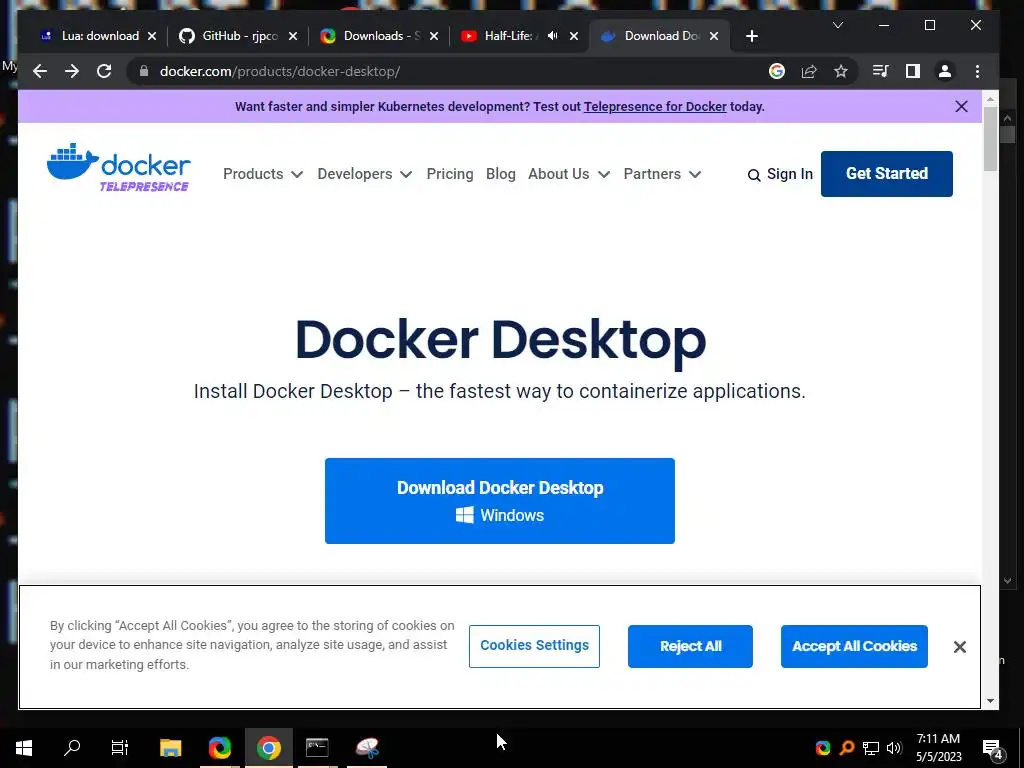This screenshot has width=1024, height=768.
Task: Open Windows taskbar search
Action: point(72,748)
